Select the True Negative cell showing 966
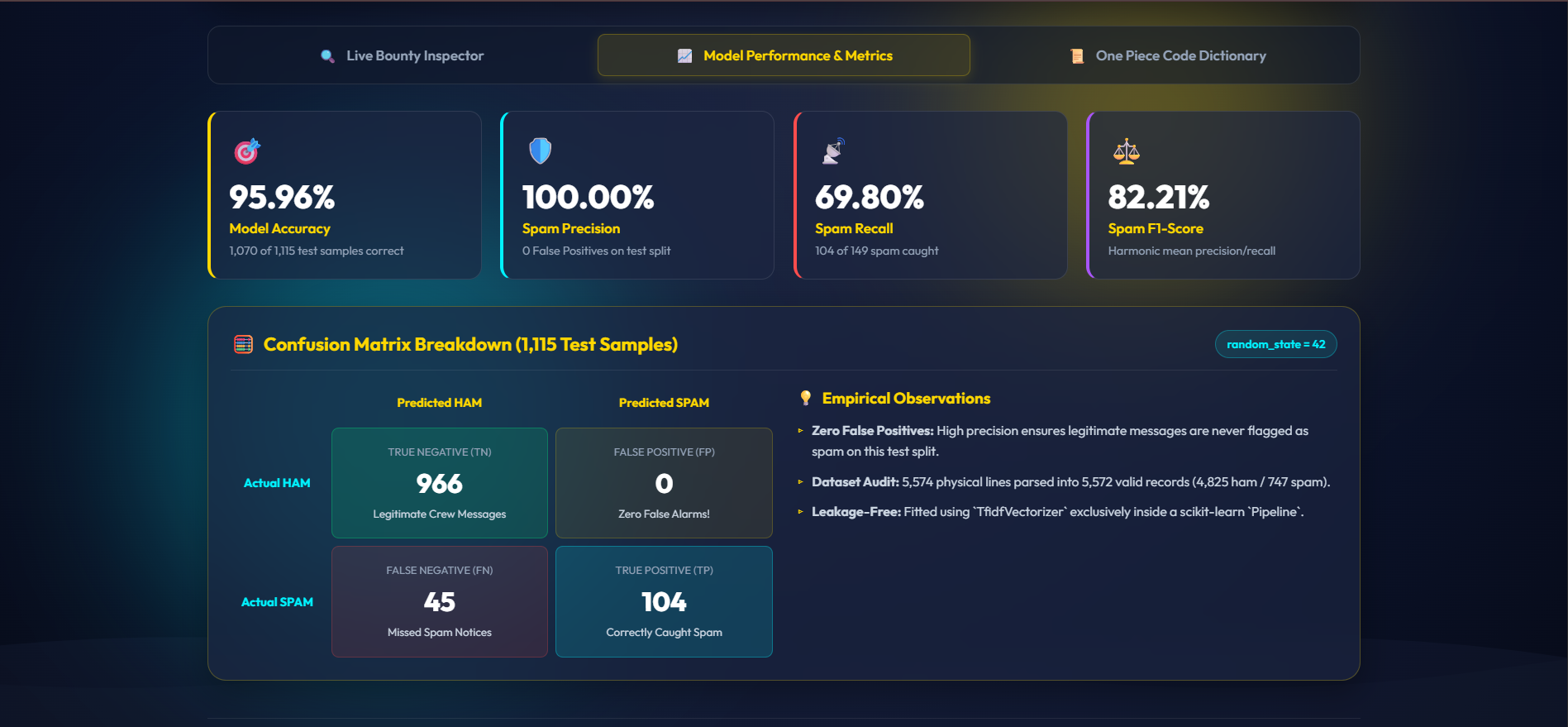This screenshot has height=727, width=1568. (440, 483)
